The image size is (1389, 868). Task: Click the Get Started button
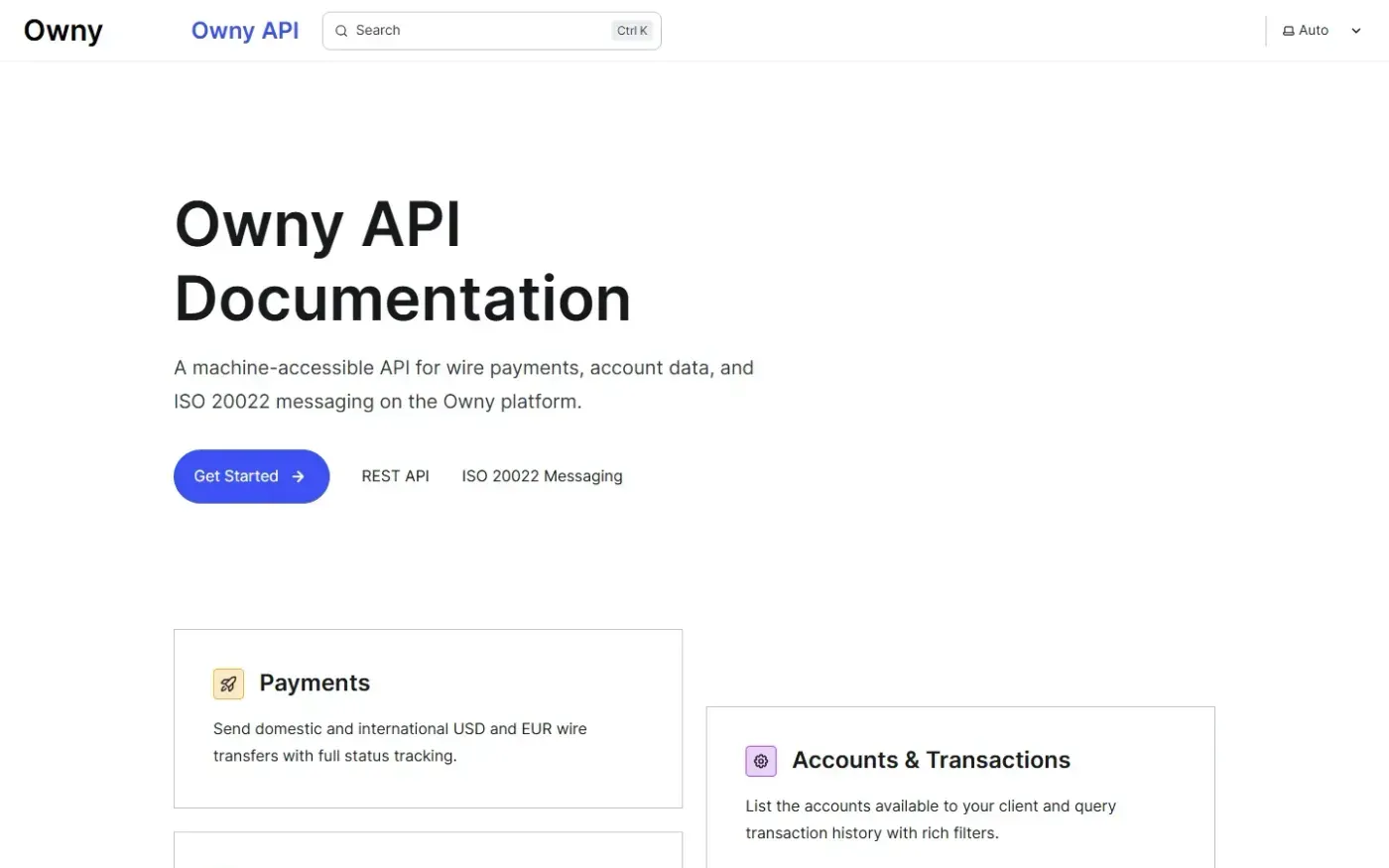[251, 476]
